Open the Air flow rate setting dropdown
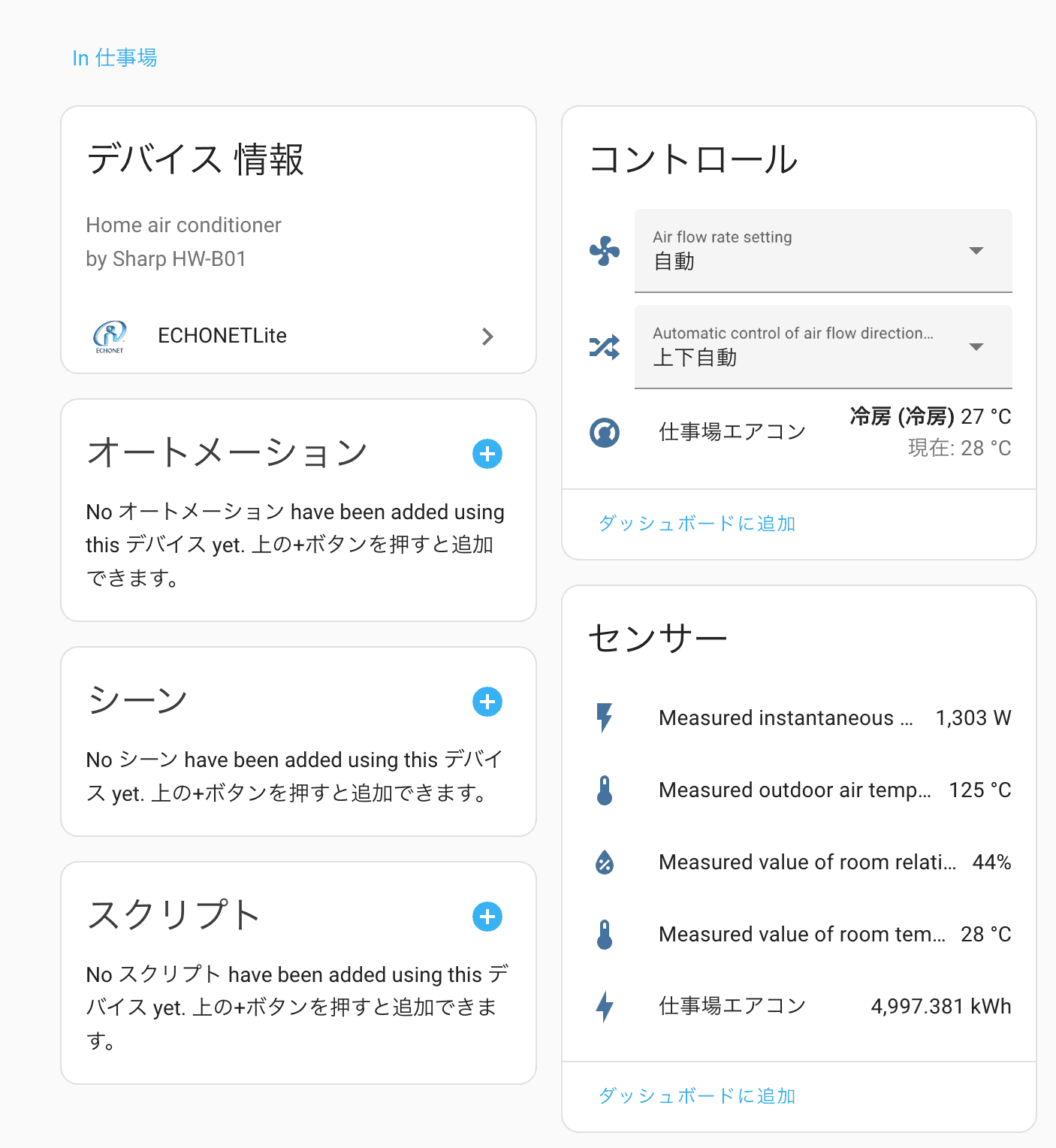 pyautogui.click(x=823, y=251)
